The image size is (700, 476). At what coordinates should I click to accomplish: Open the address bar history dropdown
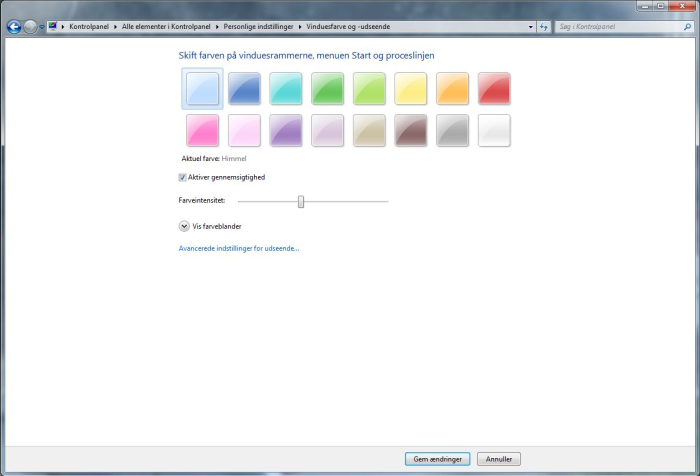(x=530, y=27)
